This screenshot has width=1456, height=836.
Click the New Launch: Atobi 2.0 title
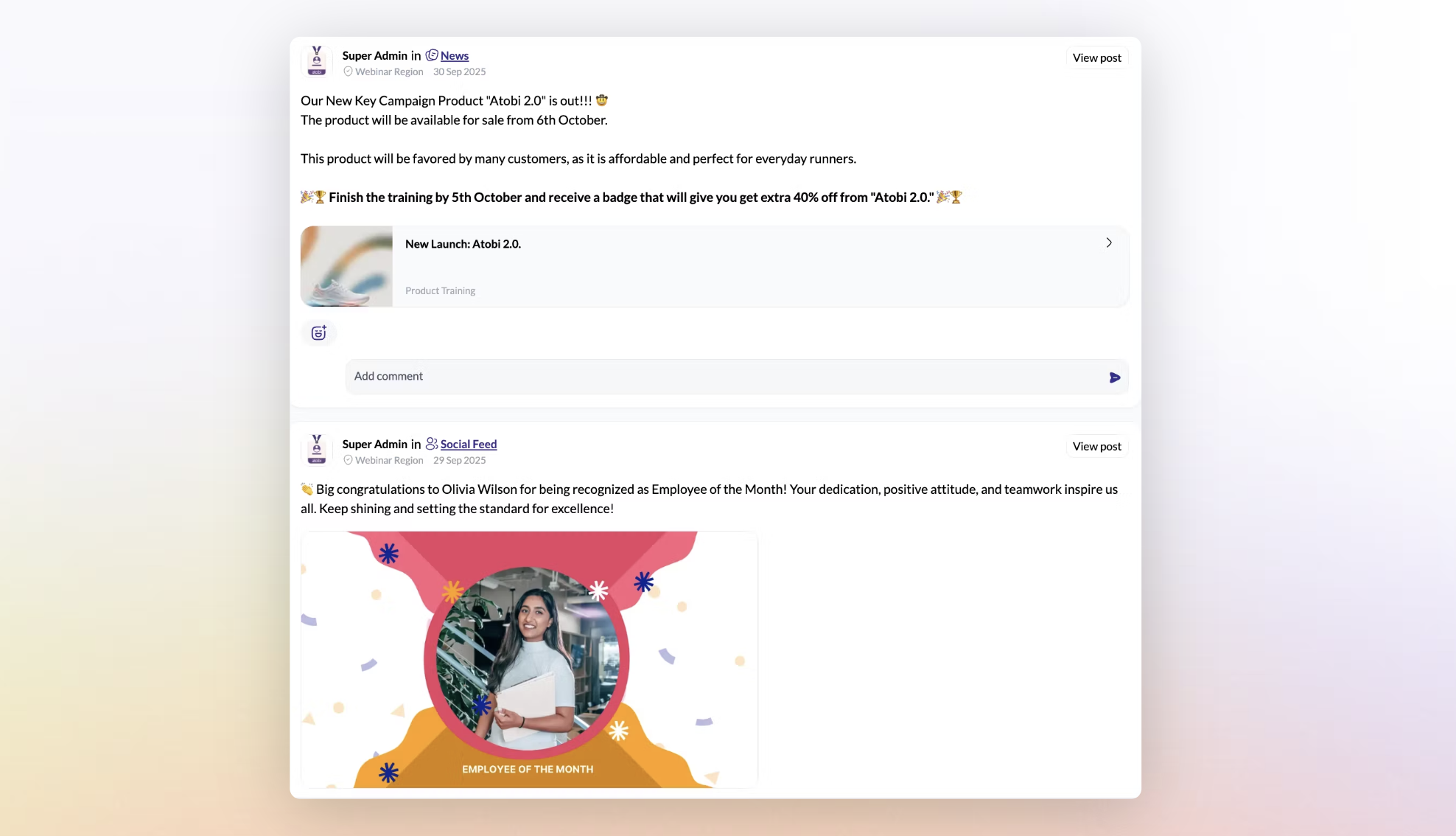(x=463, y=244)
